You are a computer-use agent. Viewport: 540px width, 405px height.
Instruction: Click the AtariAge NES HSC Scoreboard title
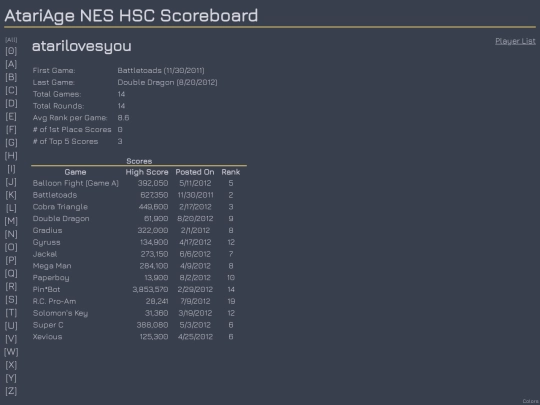coord(131,16)
